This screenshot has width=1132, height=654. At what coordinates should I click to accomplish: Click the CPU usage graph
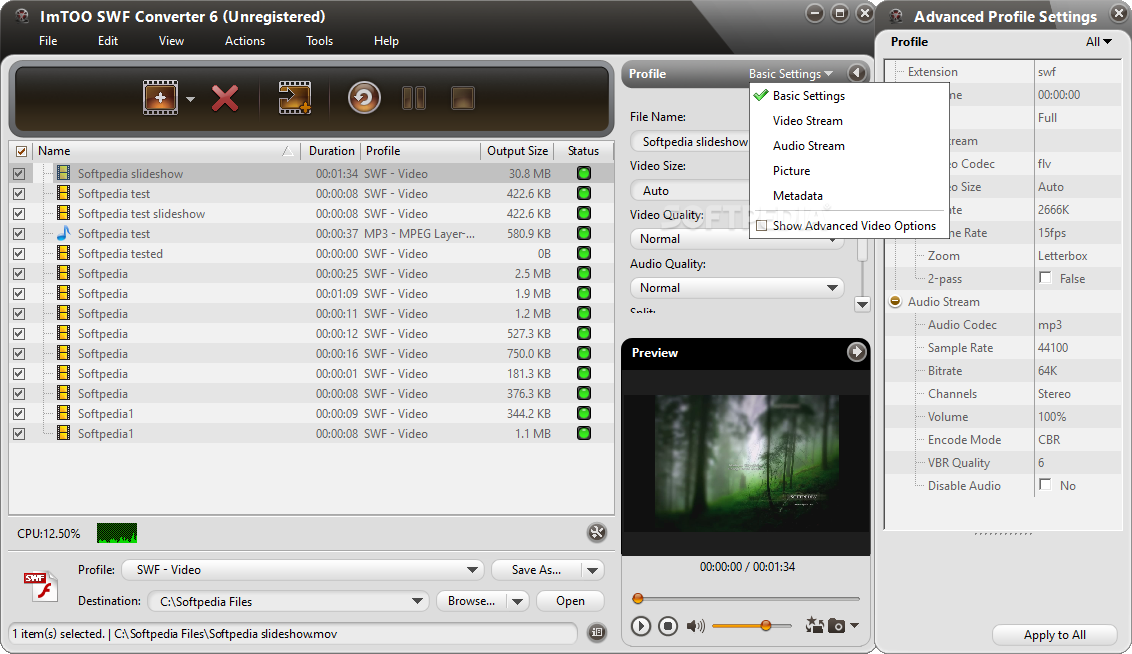(x=116, y=533)
